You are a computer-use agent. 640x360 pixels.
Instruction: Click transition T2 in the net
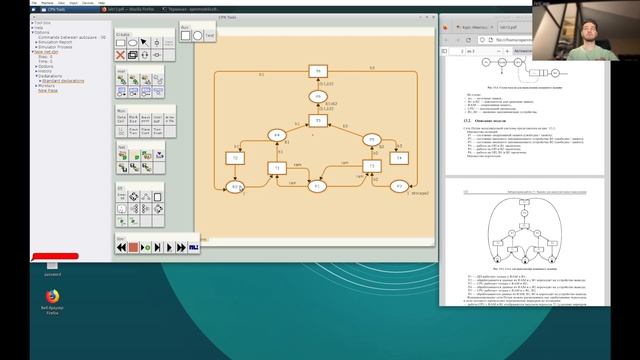(235, 158)
